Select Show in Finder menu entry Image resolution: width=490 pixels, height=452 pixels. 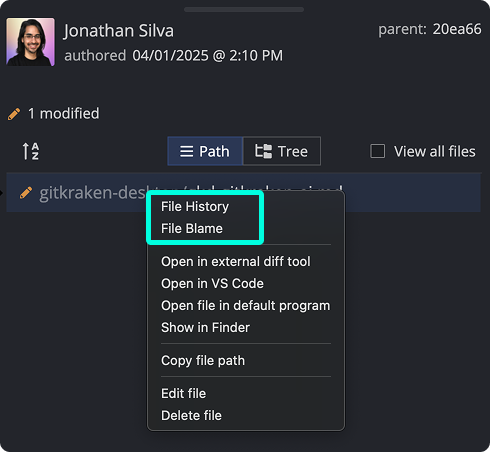pyautogui.click(x=205, y=328)
